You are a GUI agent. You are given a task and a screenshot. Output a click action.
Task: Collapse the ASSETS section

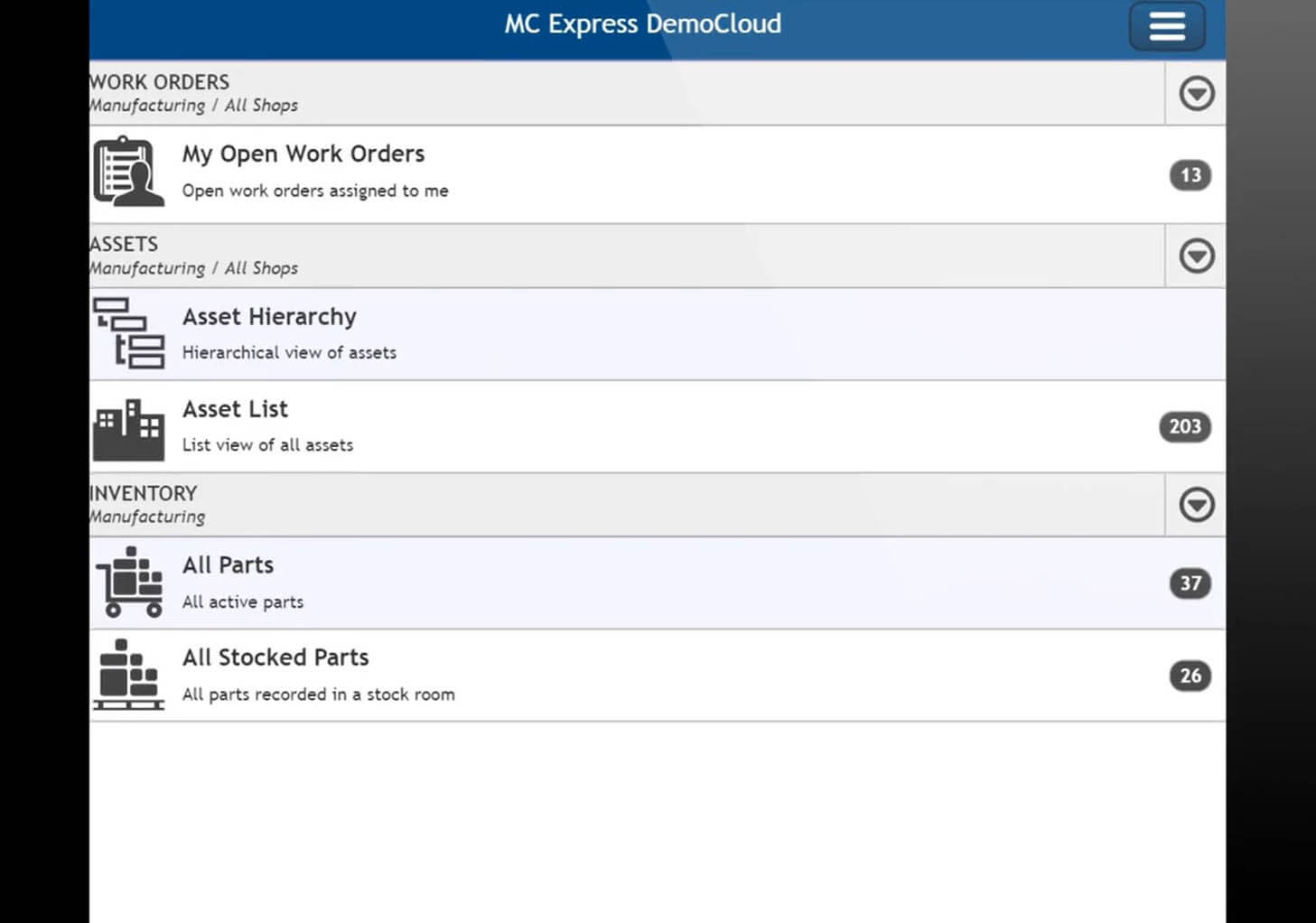pos(1196,256)
